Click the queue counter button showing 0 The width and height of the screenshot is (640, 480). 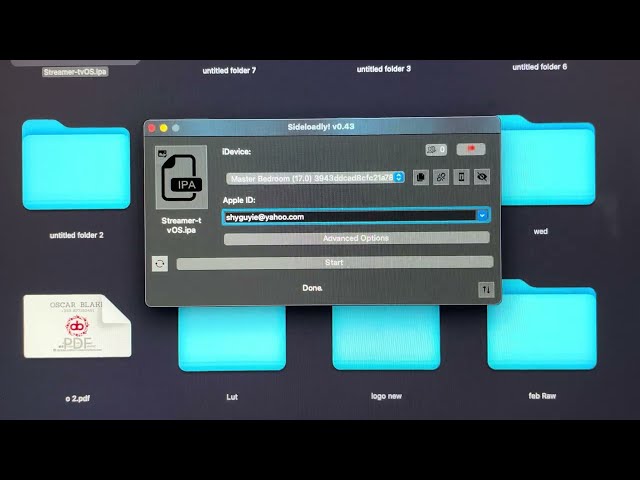[436, 150]
